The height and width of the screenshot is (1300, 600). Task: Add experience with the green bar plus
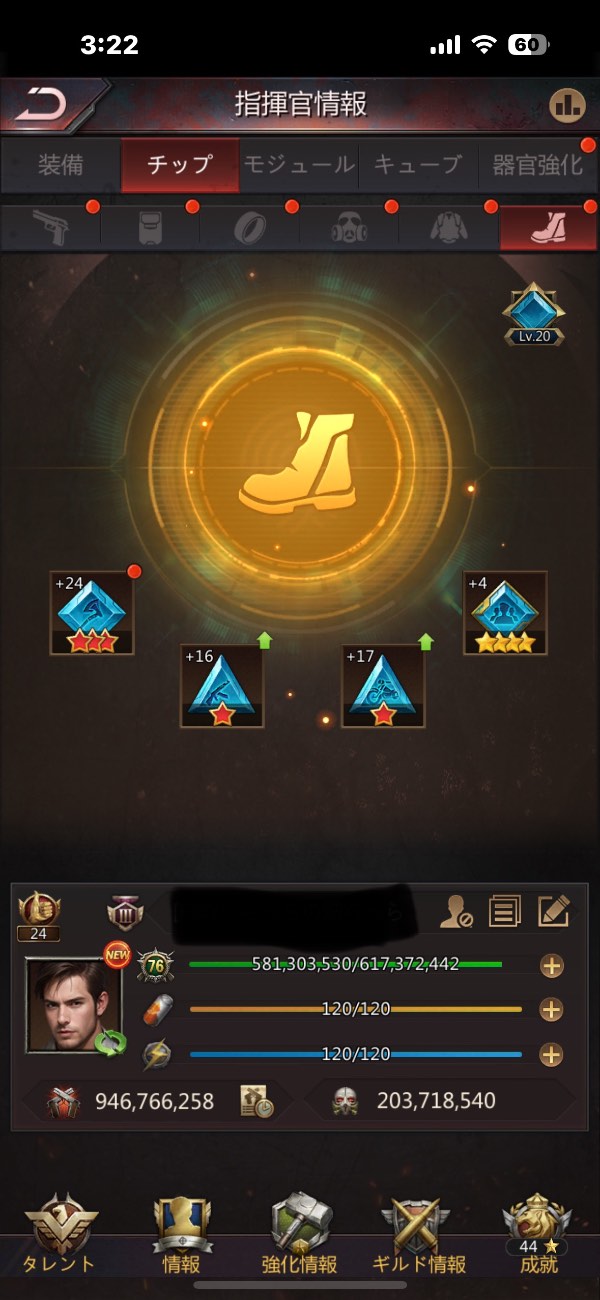click(551, 966)
